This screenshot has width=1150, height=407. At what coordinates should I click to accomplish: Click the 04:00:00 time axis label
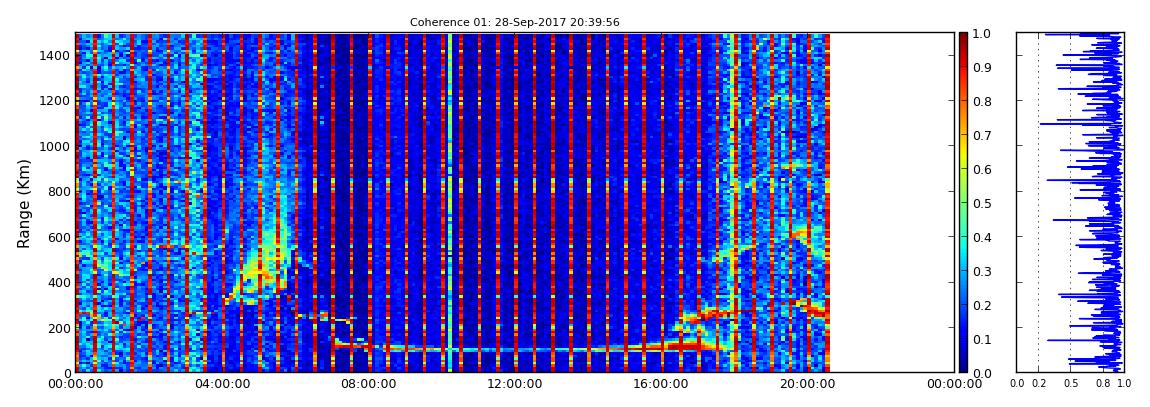pos(221,384)
